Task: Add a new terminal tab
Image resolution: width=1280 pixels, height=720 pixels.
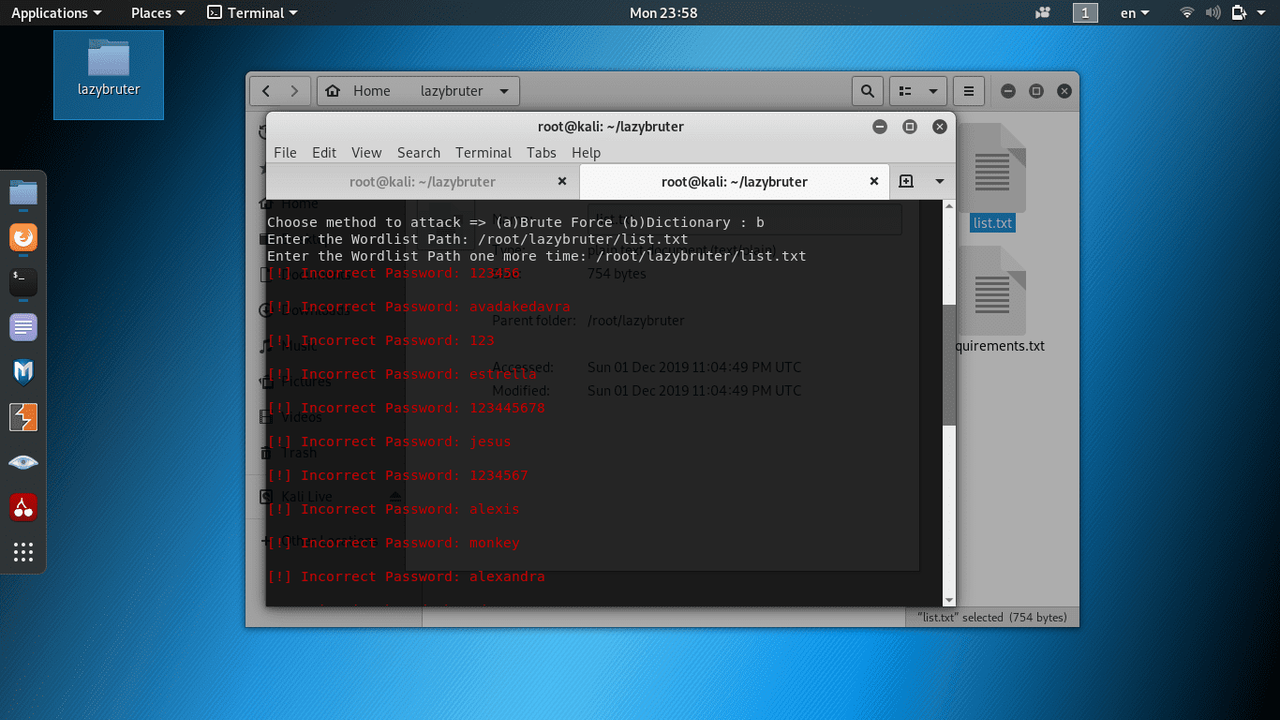Action: (x=906, y=181)
